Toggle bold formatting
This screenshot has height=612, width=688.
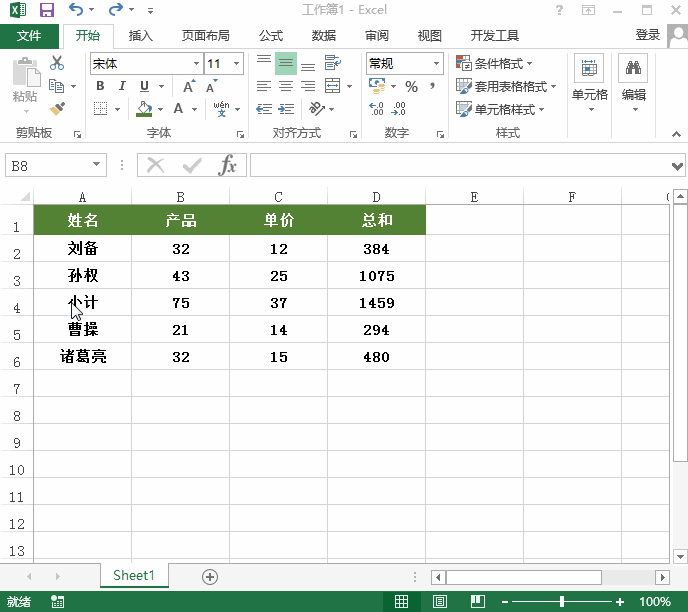[100, 86]
